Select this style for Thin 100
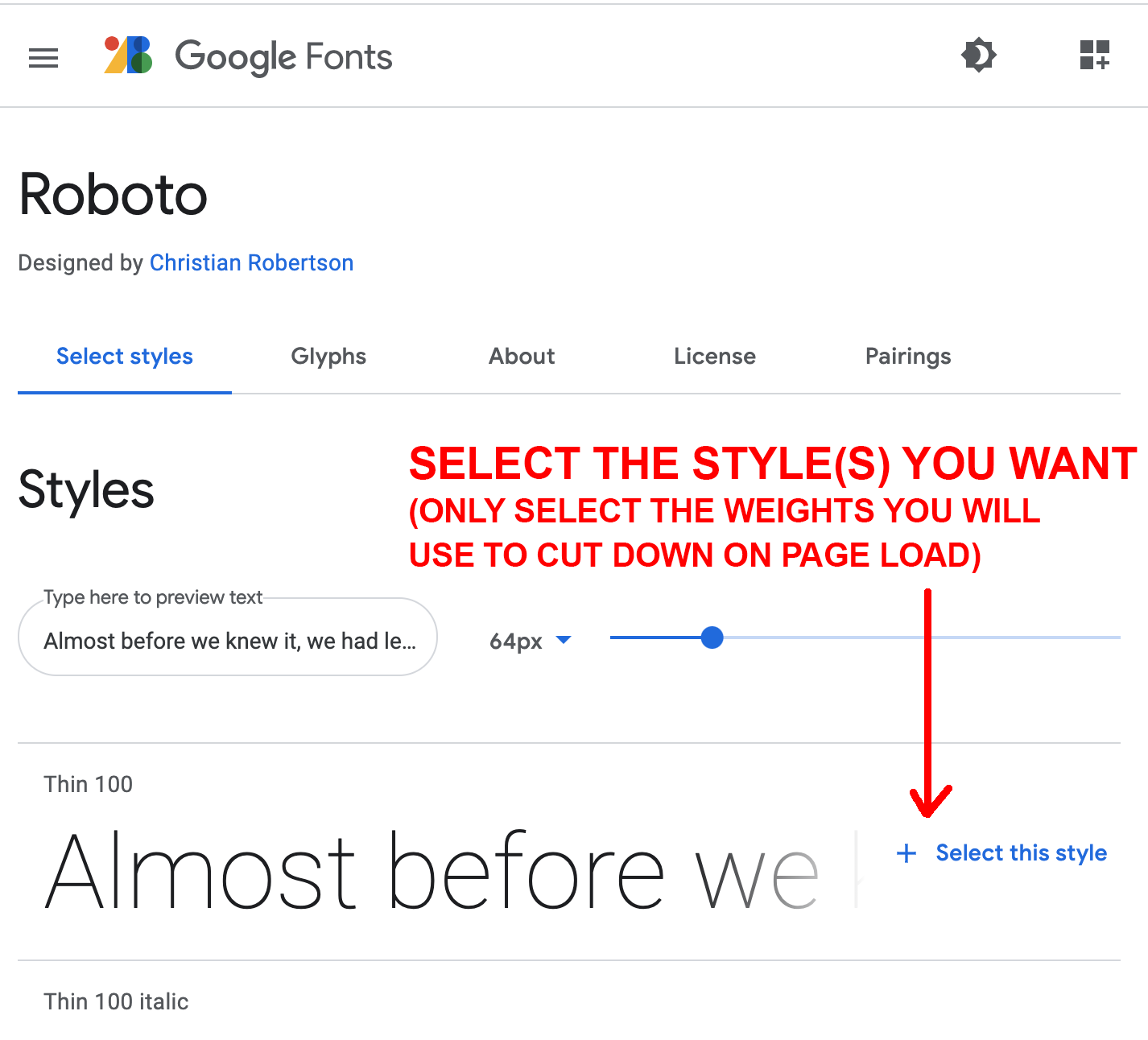This screenshot has height=1040, width=1148. [1021, 853]
